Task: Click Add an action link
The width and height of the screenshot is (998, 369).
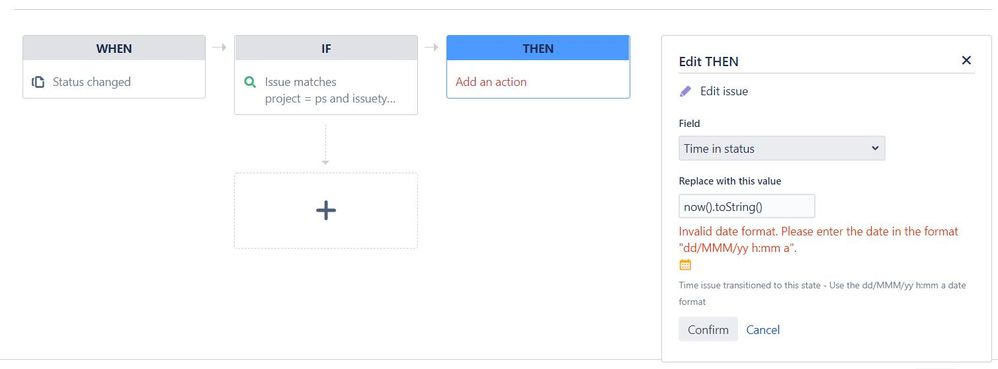Action: [491, 82]
